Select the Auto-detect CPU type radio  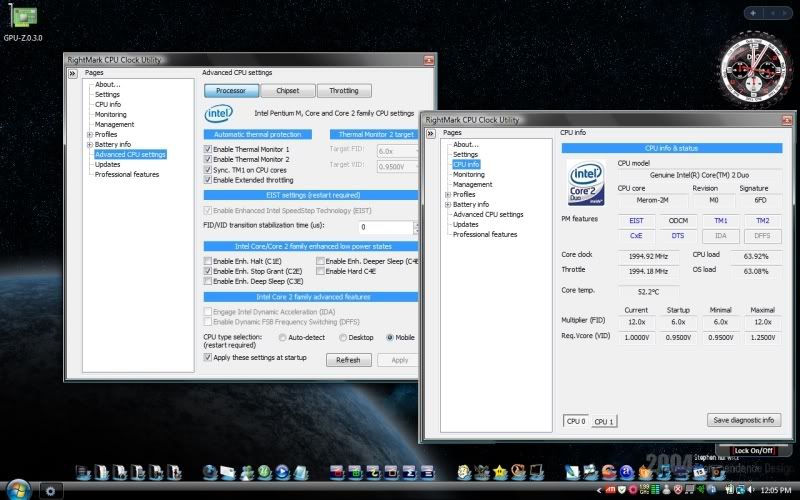(282, 337)
